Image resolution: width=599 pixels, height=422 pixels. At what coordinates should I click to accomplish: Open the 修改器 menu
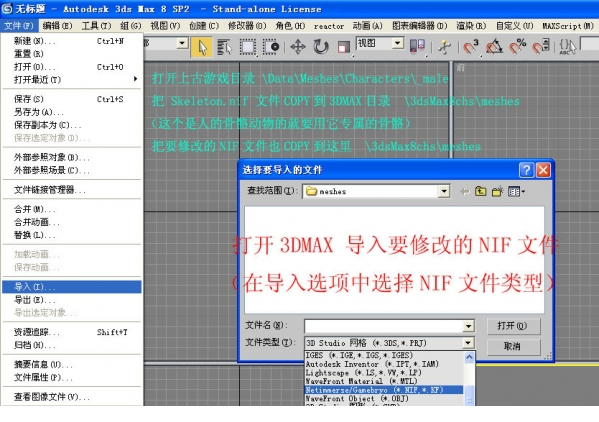[247, 26]
